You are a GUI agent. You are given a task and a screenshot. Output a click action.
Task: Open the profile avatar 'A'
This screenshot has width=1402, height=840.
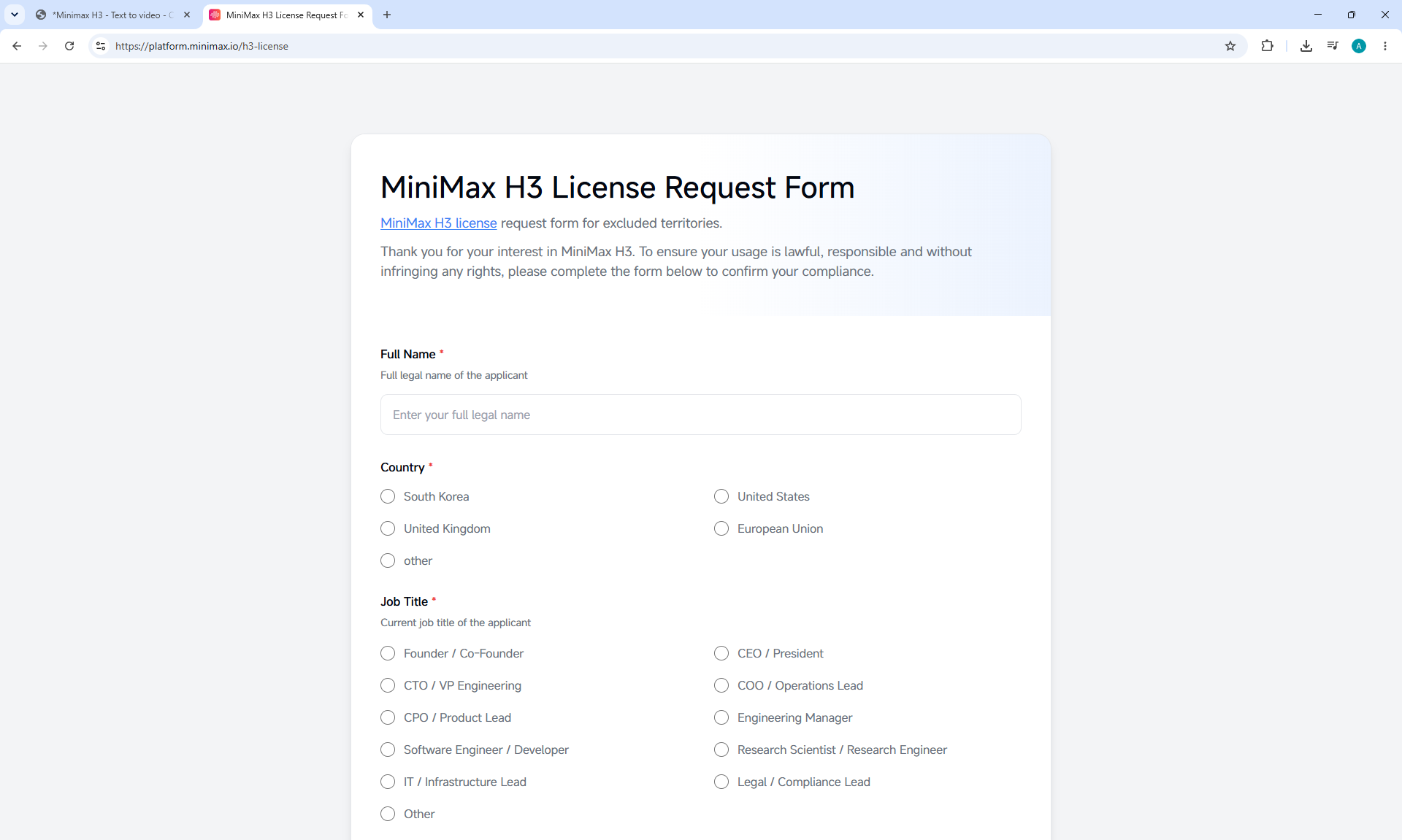[1359, 46]
